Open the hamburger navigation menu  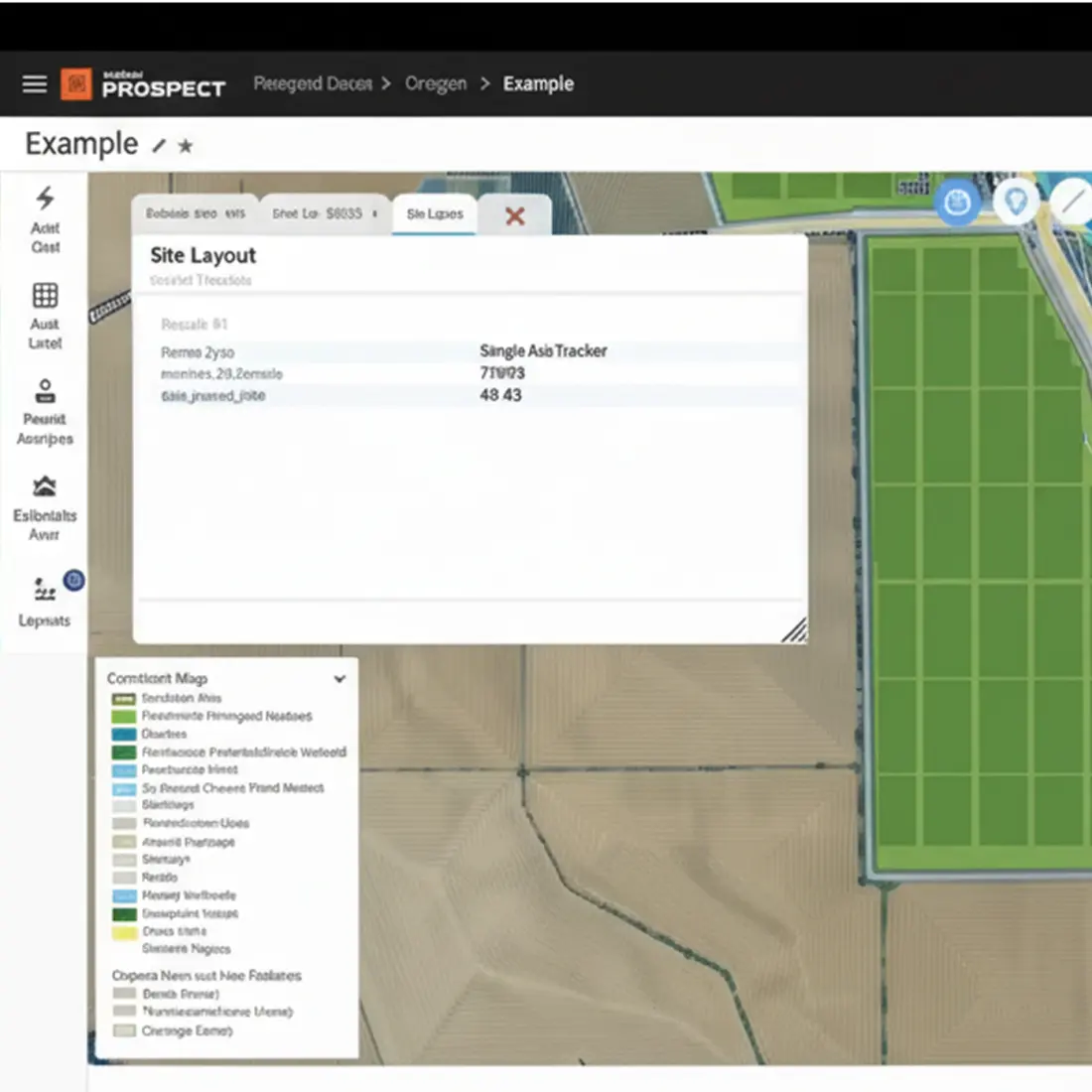[x=34, y=84]
